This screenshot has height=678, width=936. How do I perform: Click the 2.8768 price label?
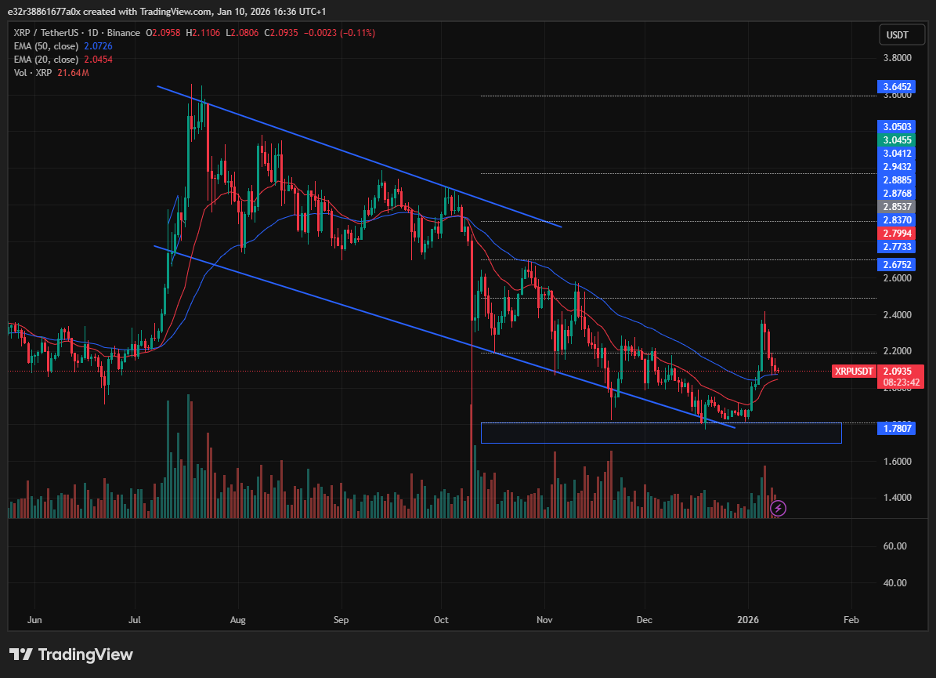897,193
